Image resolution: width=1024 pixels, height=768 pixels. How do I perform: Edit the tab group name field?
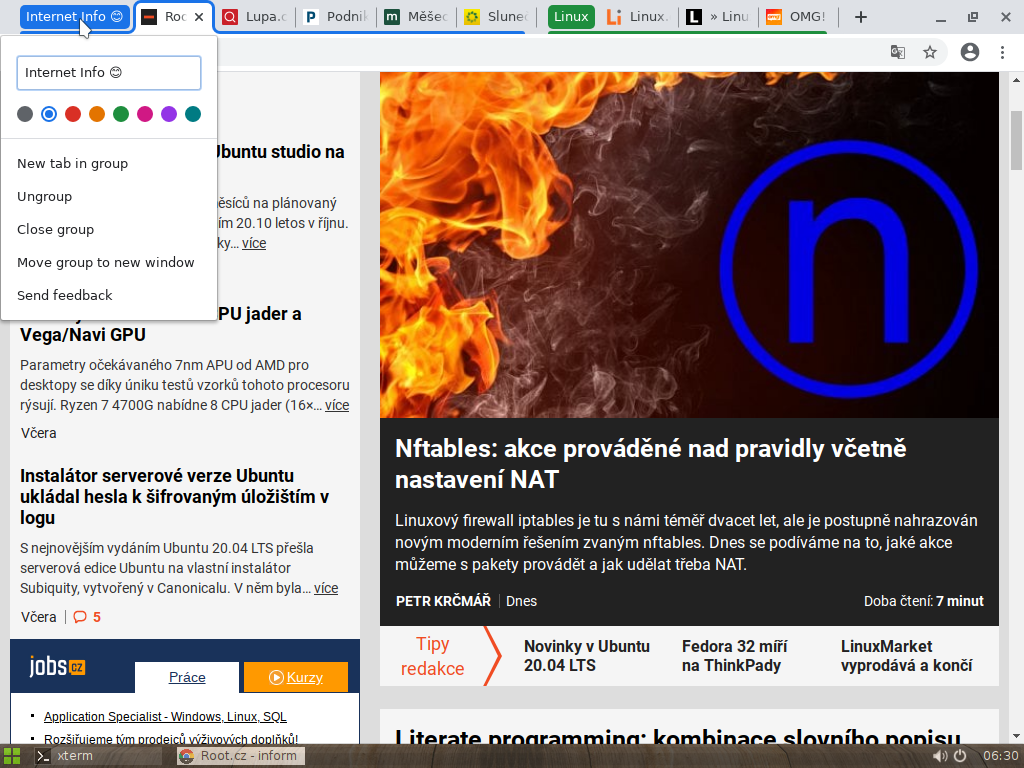click(106, 72)
